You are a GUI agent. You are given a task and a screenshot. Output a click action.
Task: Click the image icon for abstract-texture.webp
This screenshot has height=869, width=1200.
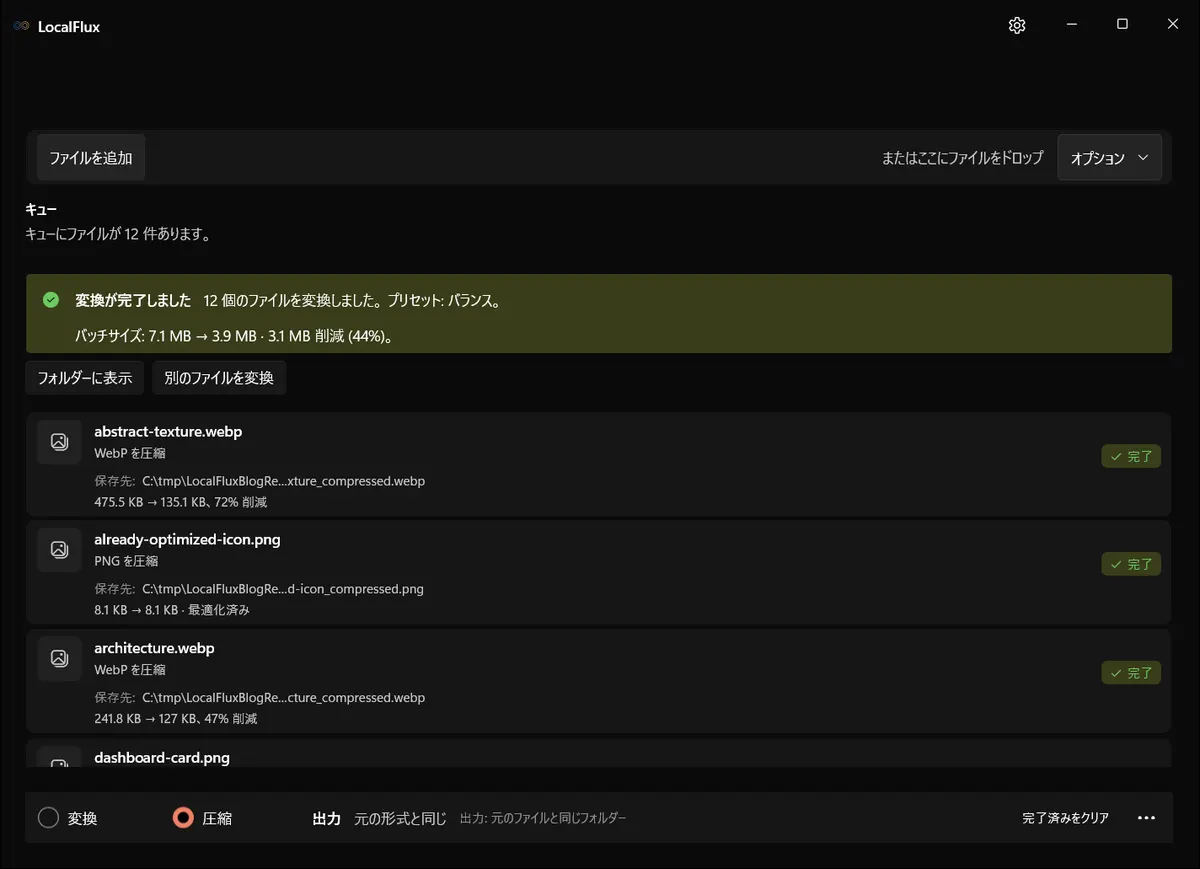[x=59, y=442]
